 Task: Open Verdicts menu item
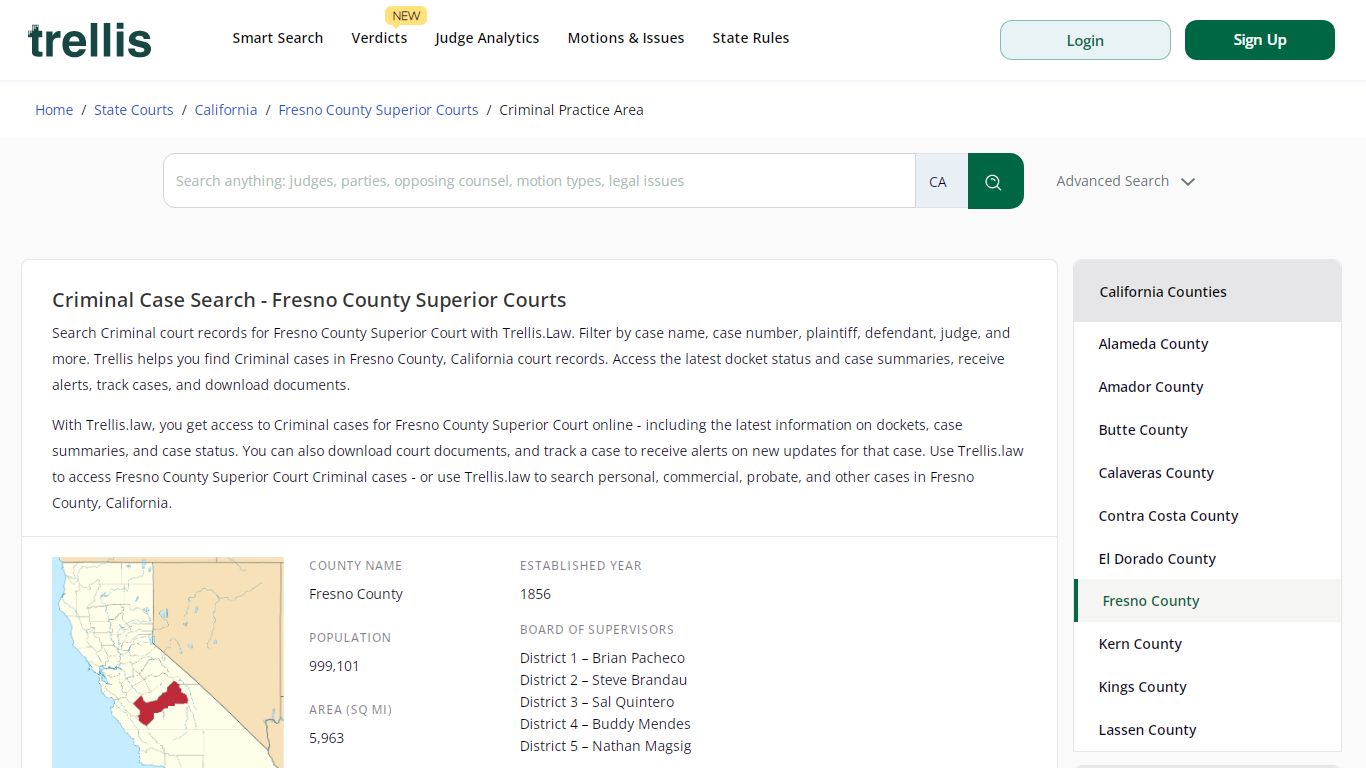(x=379, y=38)
